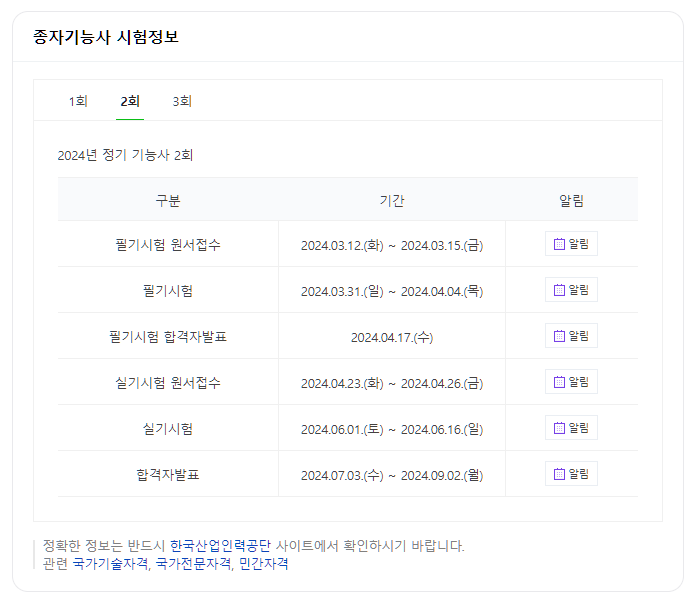The height and width of the screenshot is (602, 696).
Task: Click 2024년 정기 기능사 2회 caption
Action: pyautogui.click(x=125, y=155)
